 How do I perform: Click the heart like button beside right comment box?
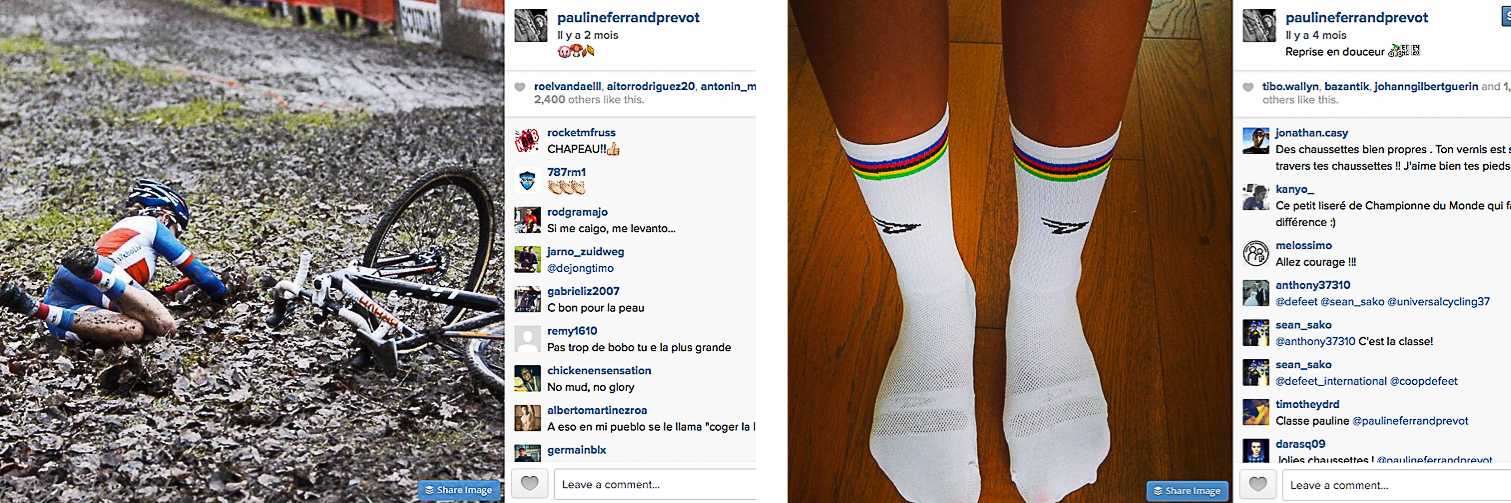(1258, 484)
